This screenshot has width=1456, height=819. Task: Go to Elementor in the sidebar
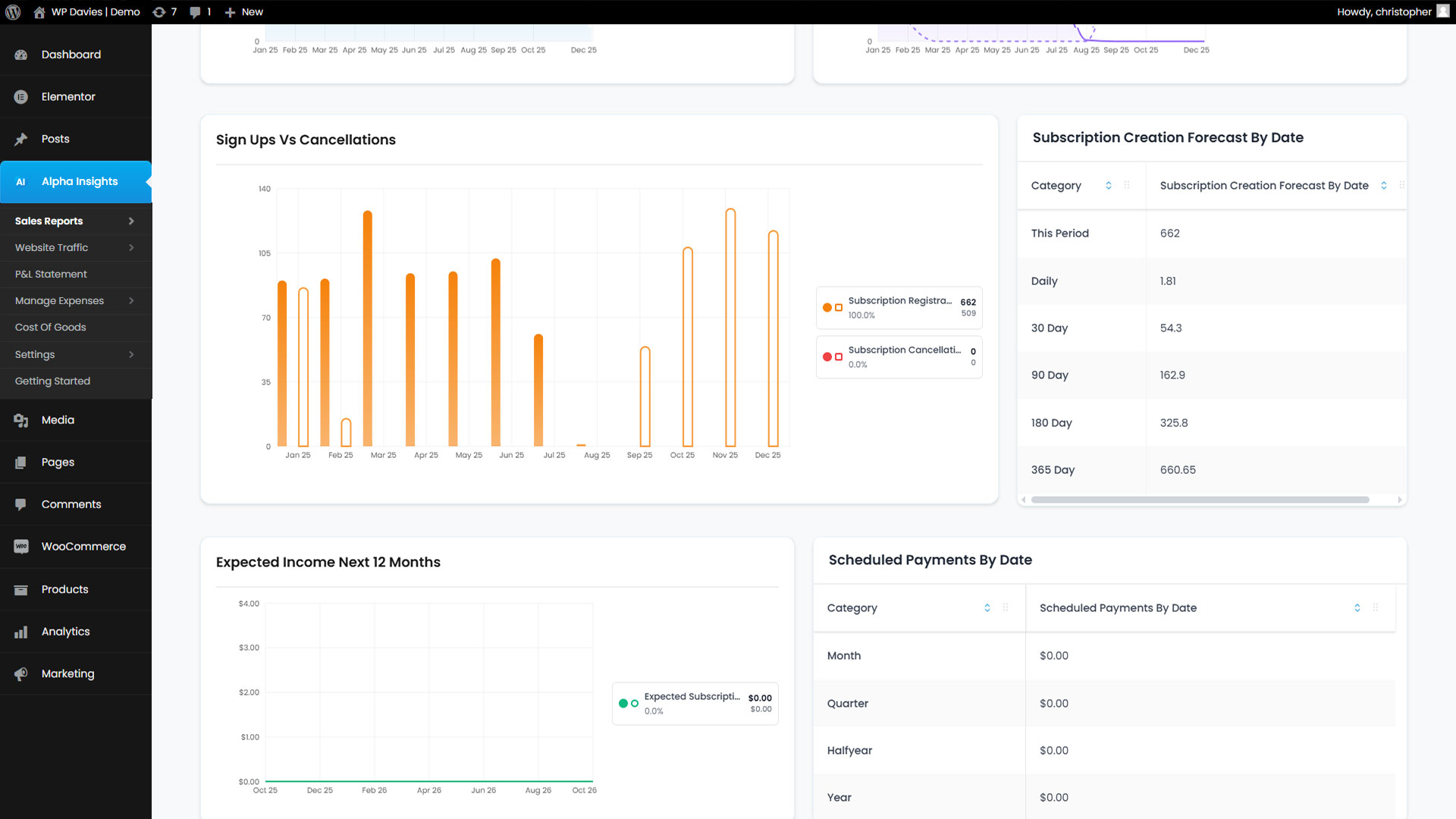coord(68,97)
